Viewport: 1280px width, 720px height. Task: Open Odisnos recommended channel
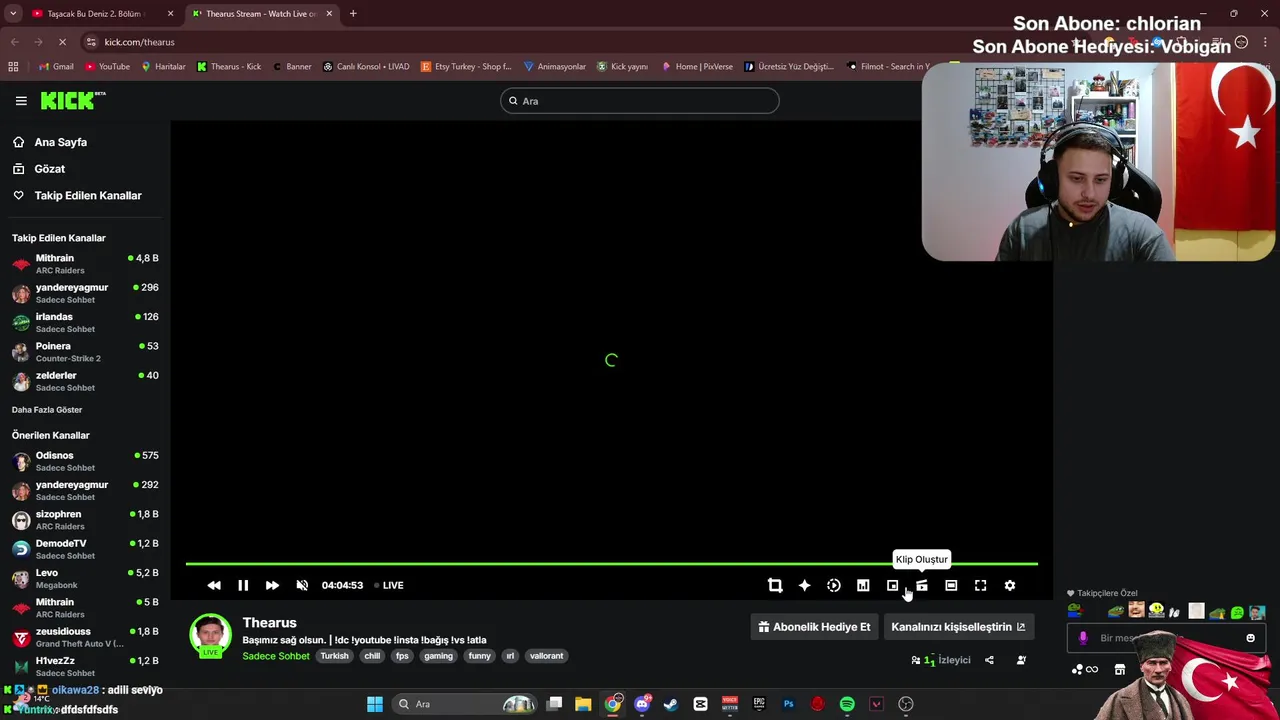(x=85, y=461)
